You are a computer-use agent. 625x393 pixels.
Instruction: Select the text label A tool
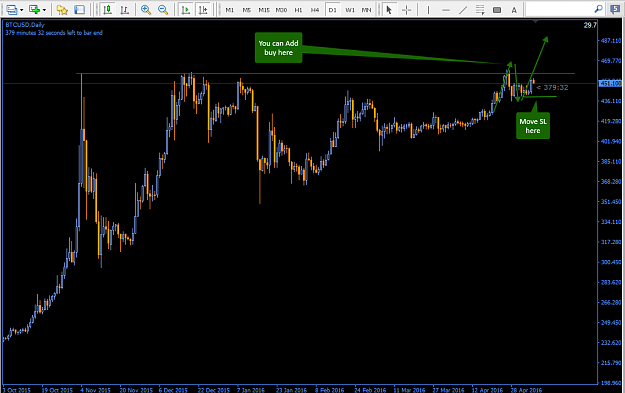[514, 10]
